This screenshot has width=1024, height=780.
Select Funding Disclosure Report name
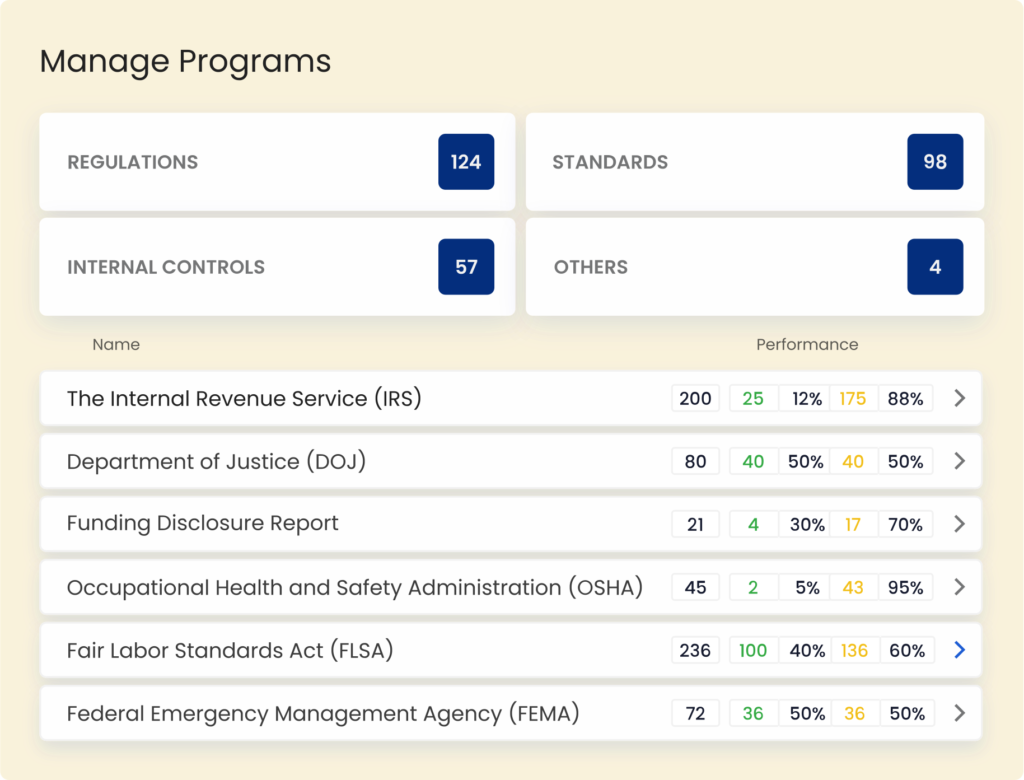click(202, 523)
